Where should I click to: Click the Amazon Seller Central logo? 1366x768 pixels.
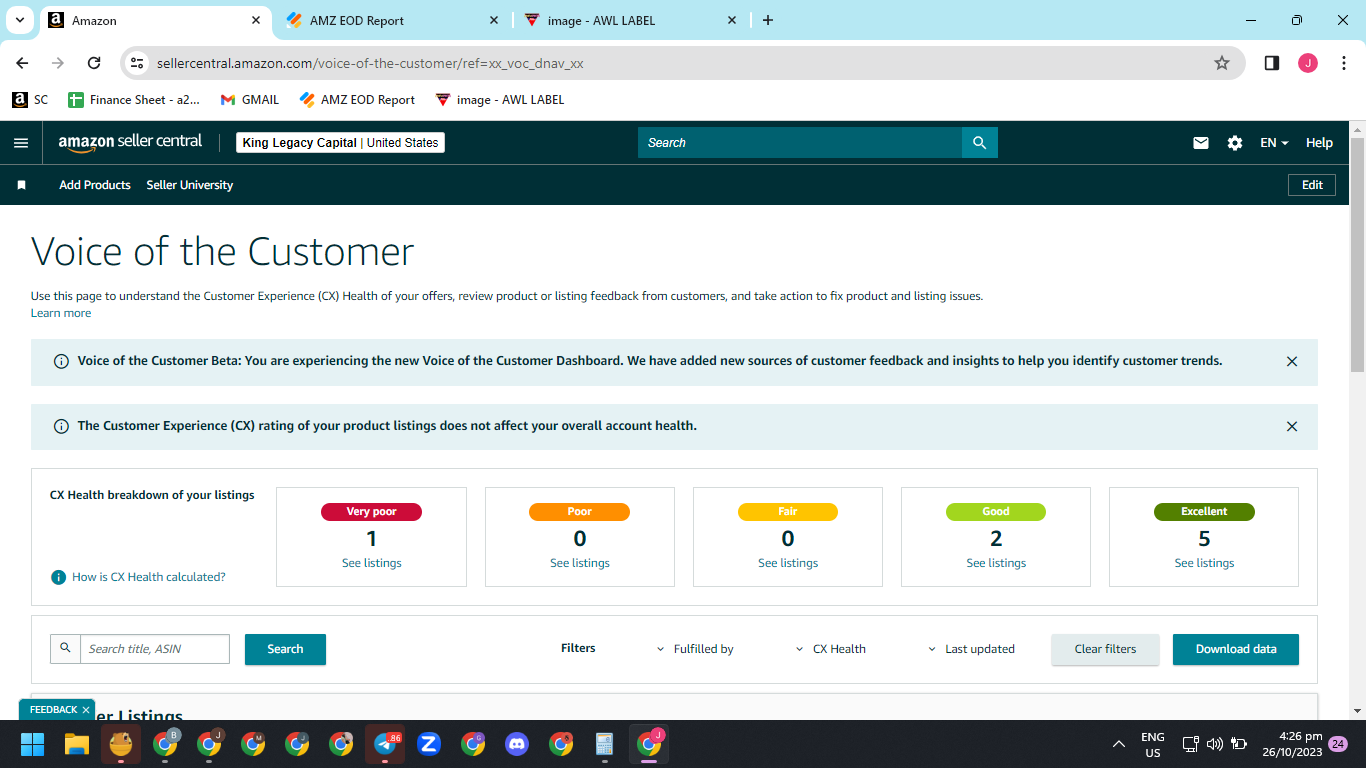click(x=130, y=142)
